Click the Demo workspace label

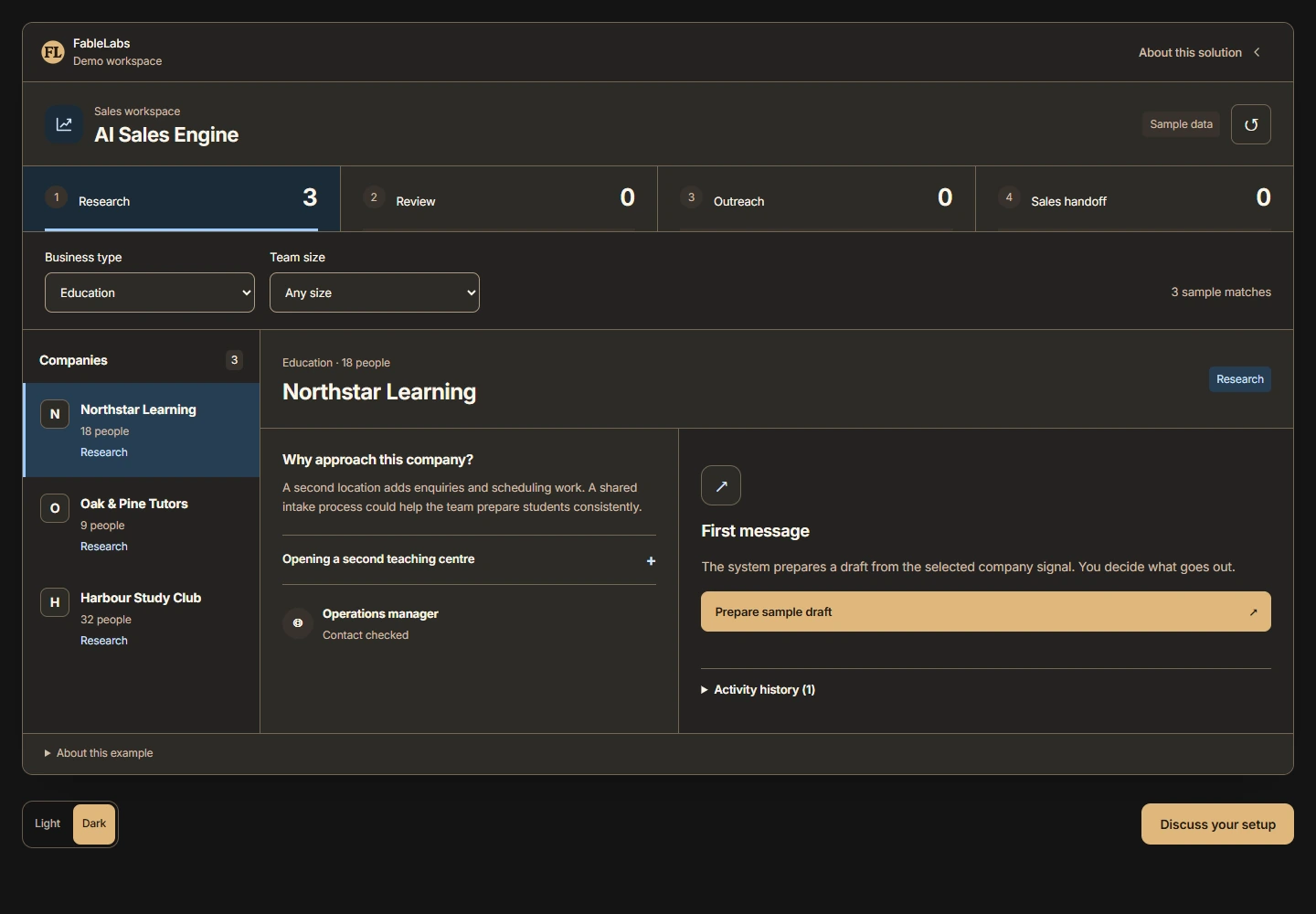point(117,61)
